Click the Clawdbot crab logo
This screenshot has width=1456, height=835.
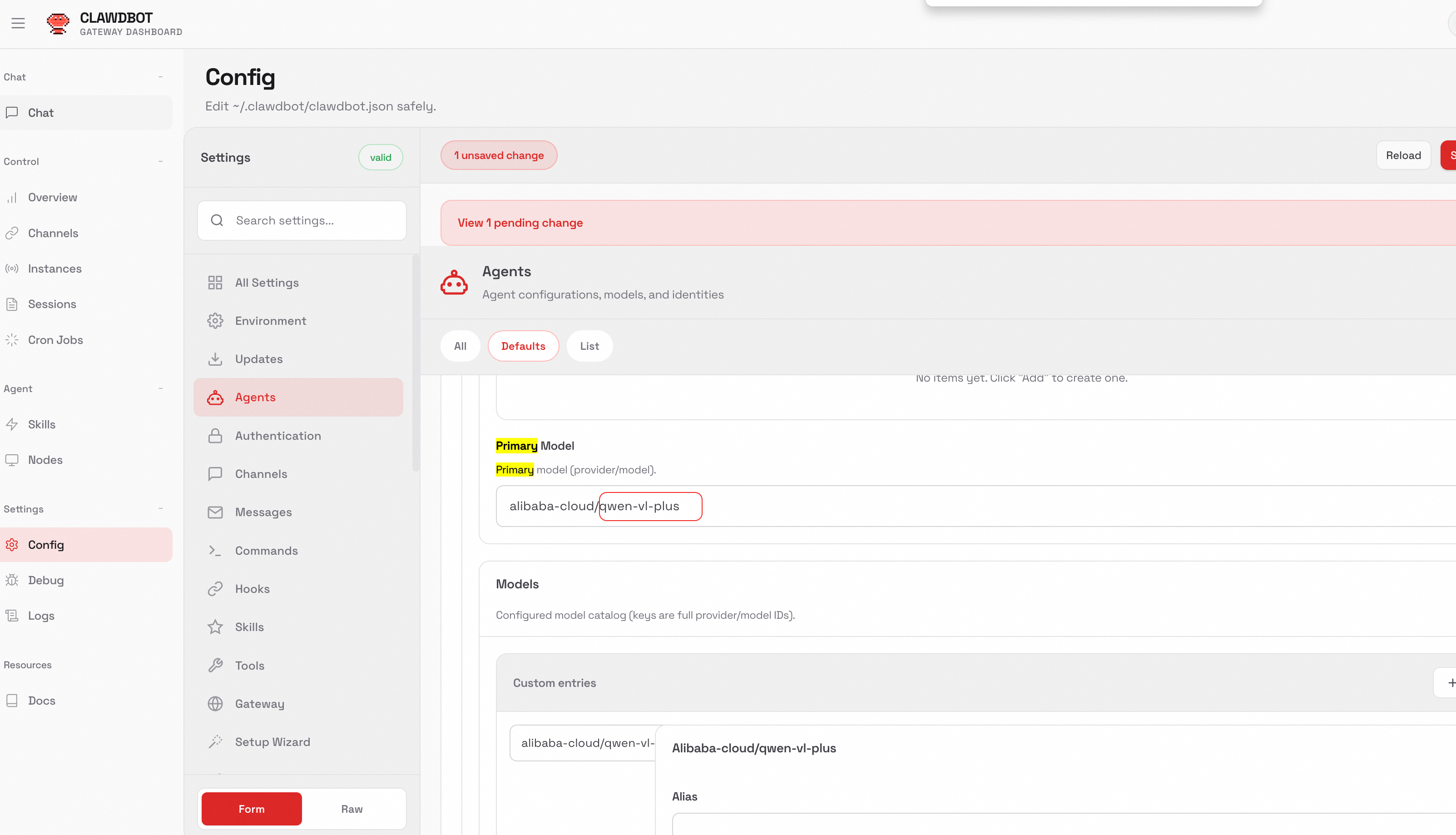58,24
